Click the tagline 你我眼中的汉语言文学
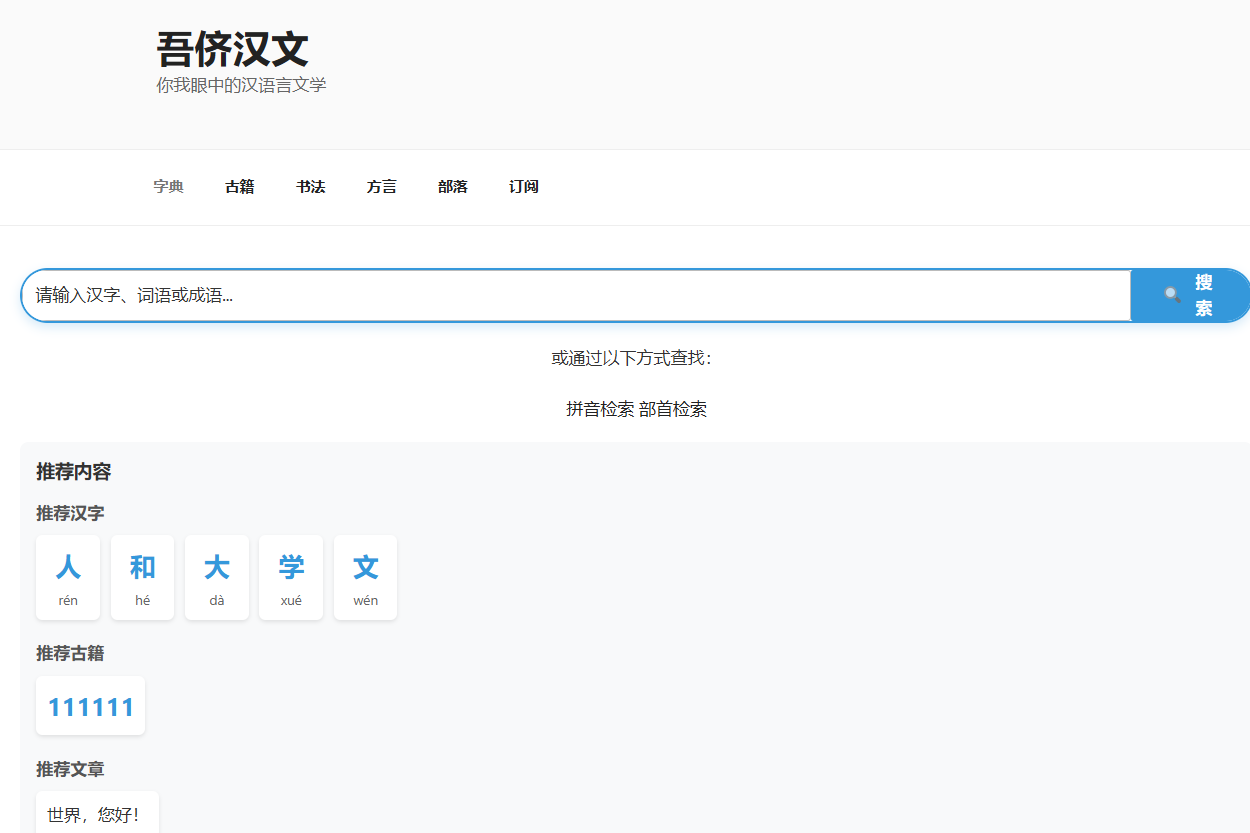The width and height of the screenshot is (1250, 833). (241, 86)
